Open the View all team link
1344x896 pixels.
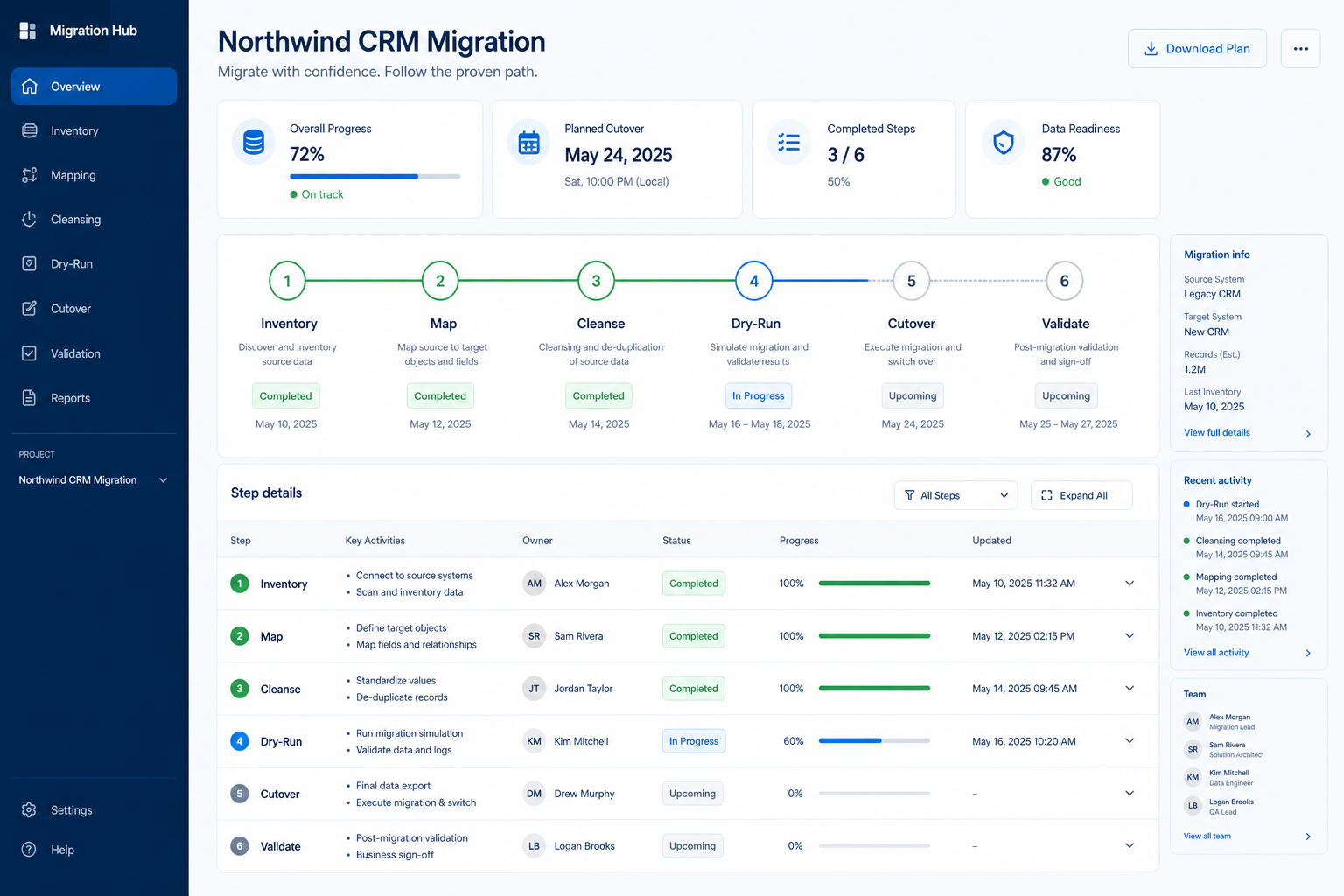coord(1207,836)
